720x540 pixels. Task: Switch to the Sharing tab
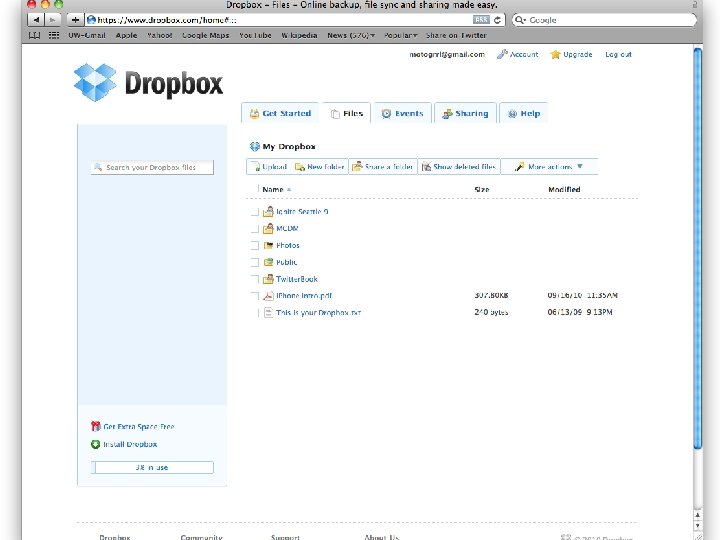pos(465,113)
